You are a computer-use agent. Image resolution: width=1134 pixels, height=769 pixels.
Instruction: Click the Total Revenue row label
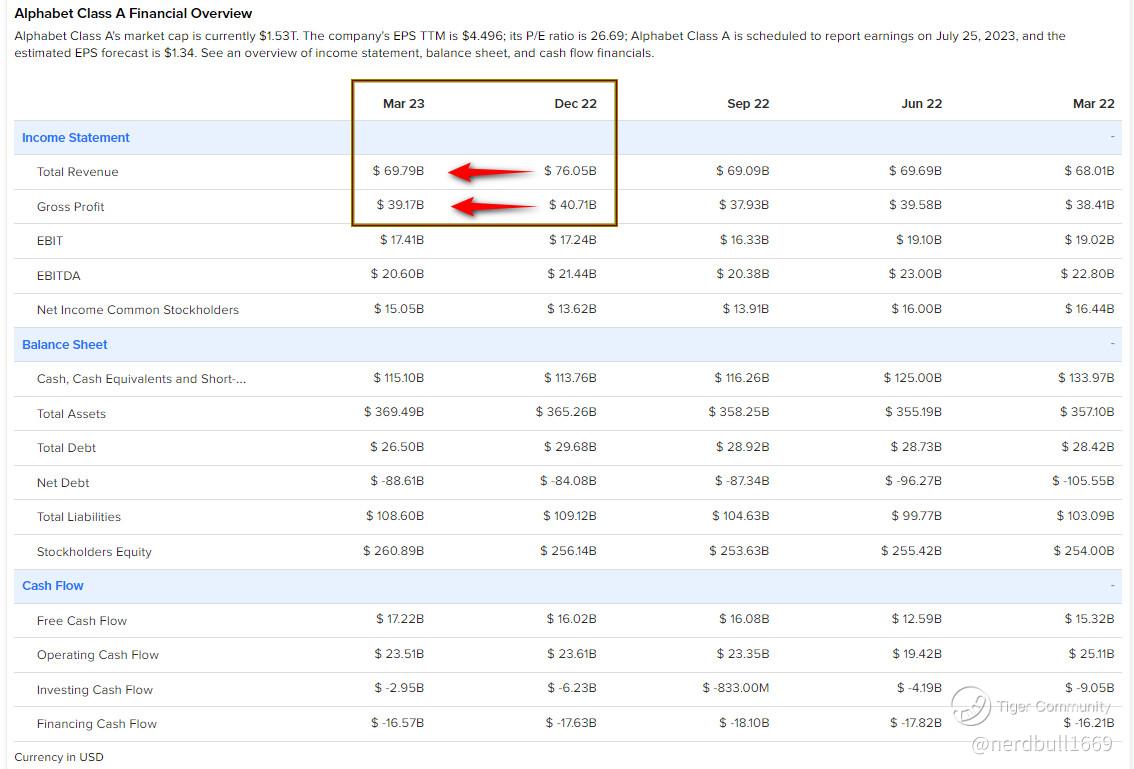pyautogui.click(x=78, y=172)
